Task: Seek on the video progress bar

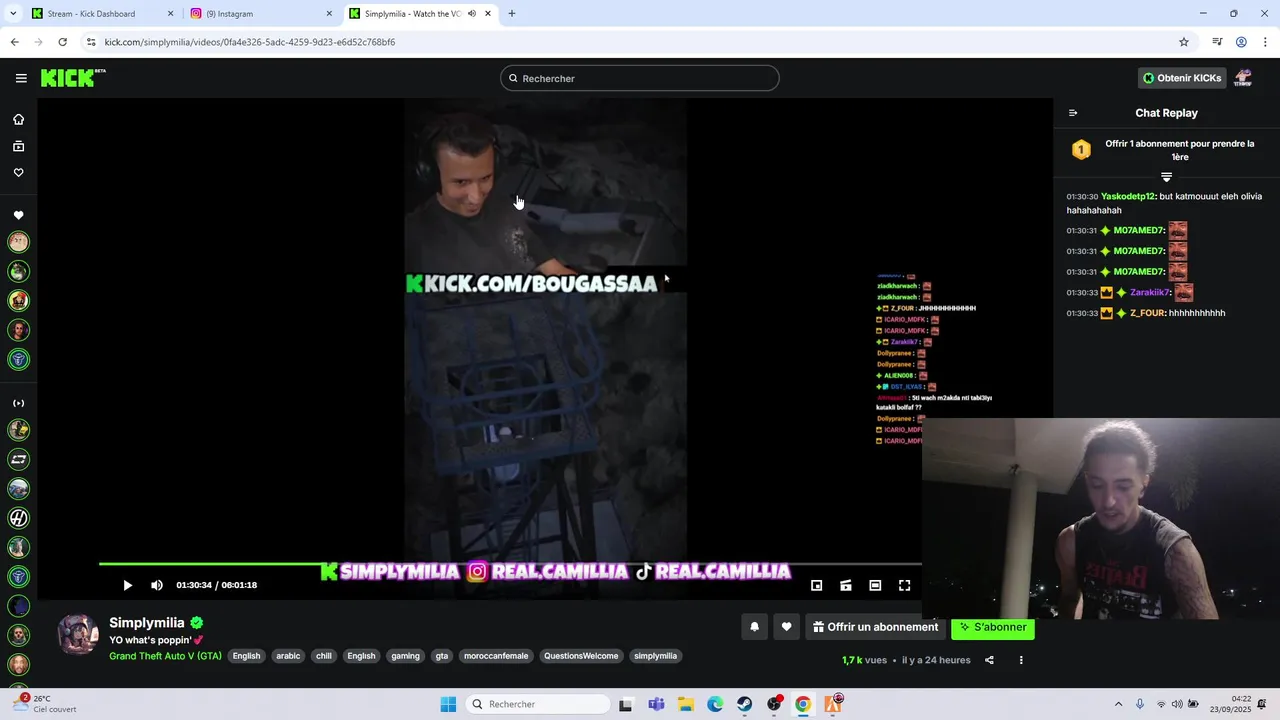Action: click(510, 565)
